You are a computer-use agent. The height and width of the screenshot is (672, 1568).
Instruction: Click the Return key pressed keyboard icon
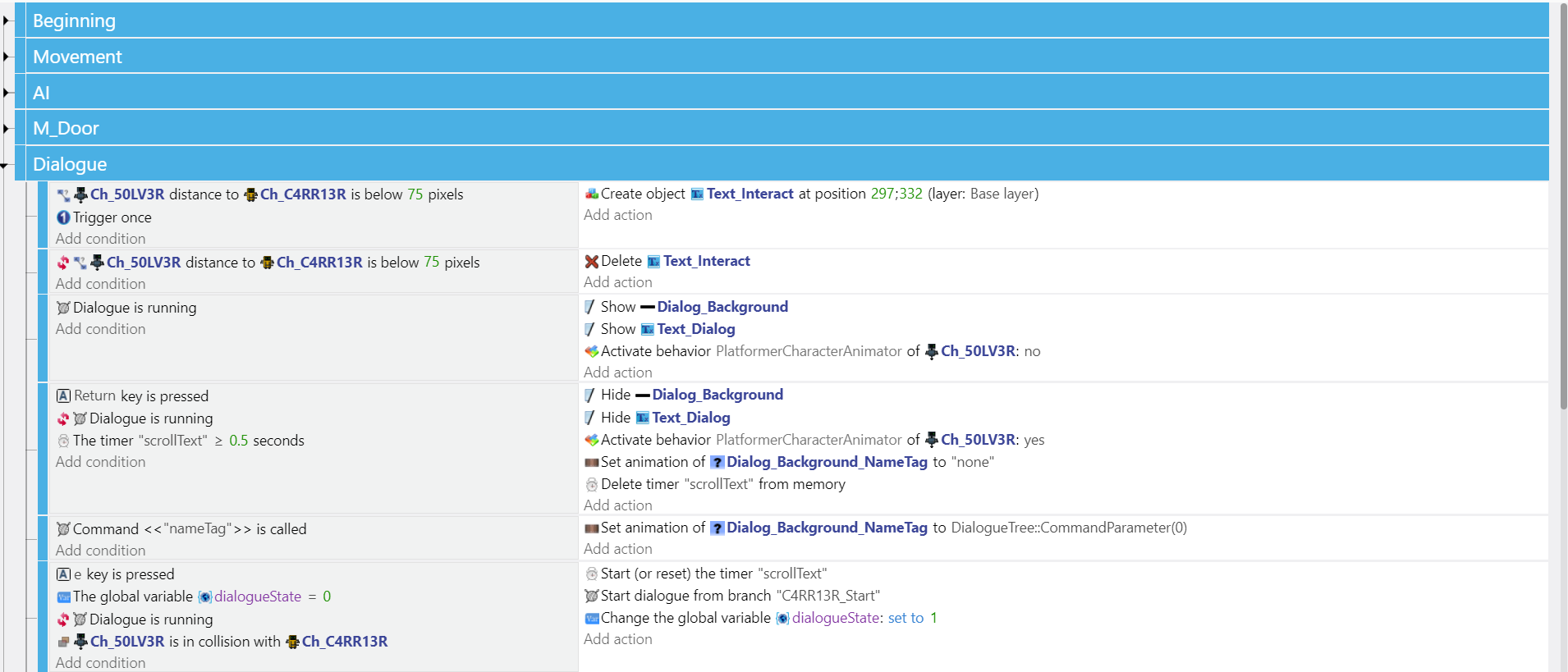point(63,395)
